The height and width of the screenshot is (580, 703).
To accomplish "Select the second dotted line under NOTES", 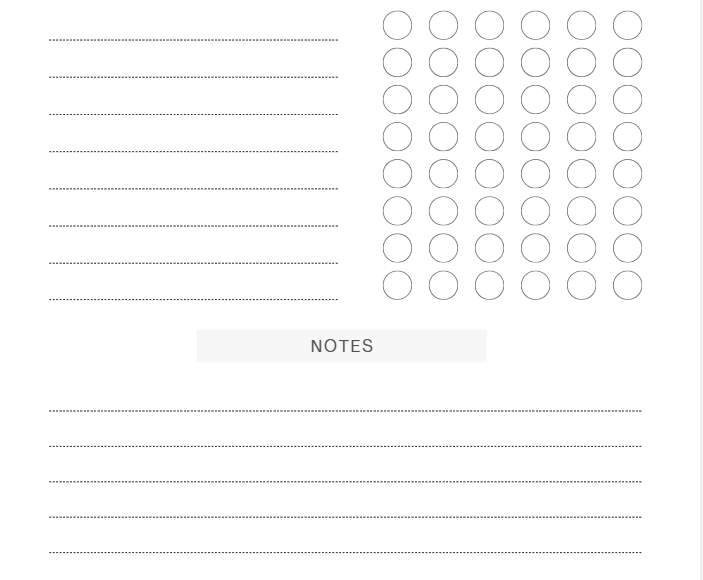I will [x=345, y=446].
